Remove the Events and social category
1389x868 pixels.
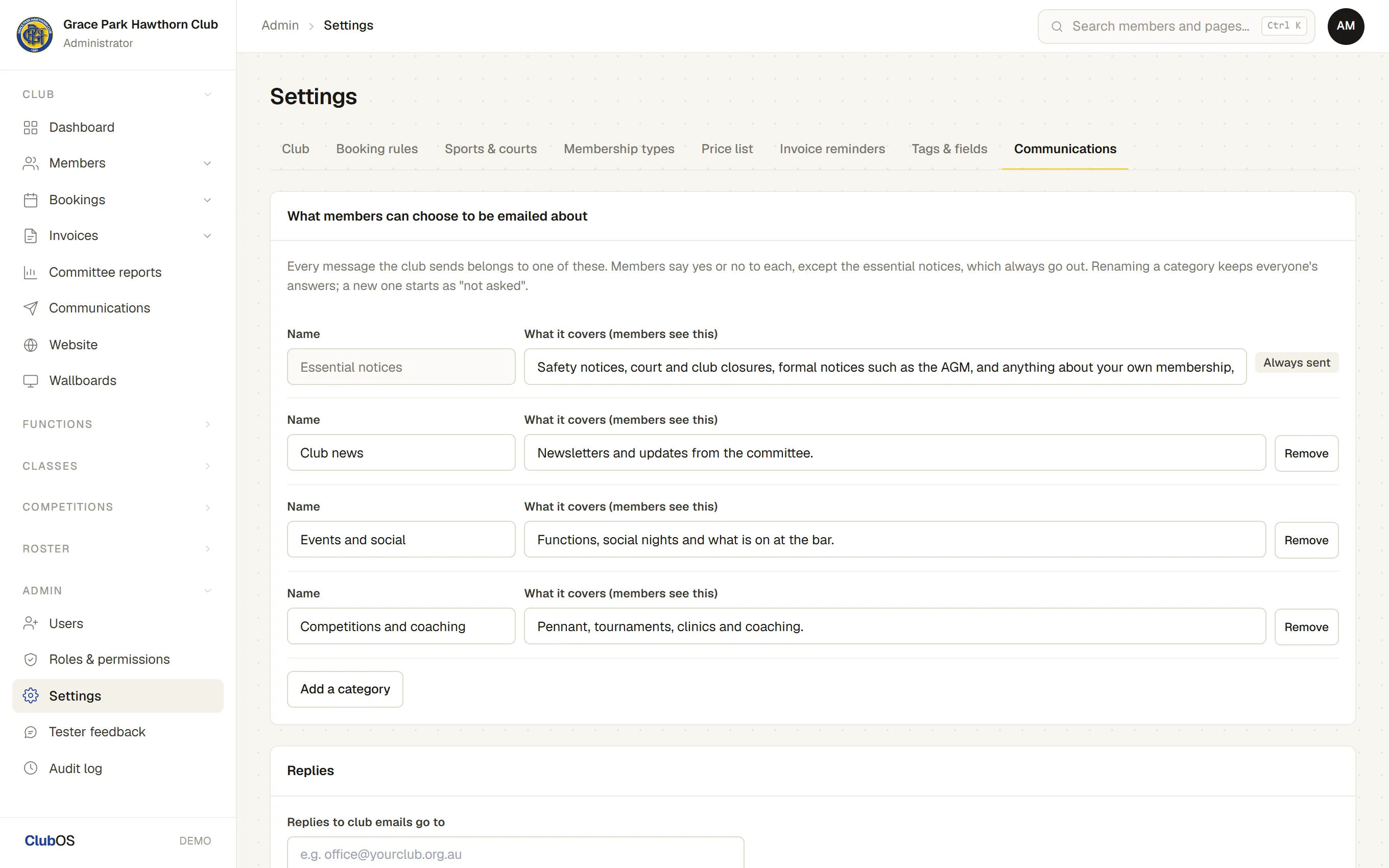[x=1306, y=540]
